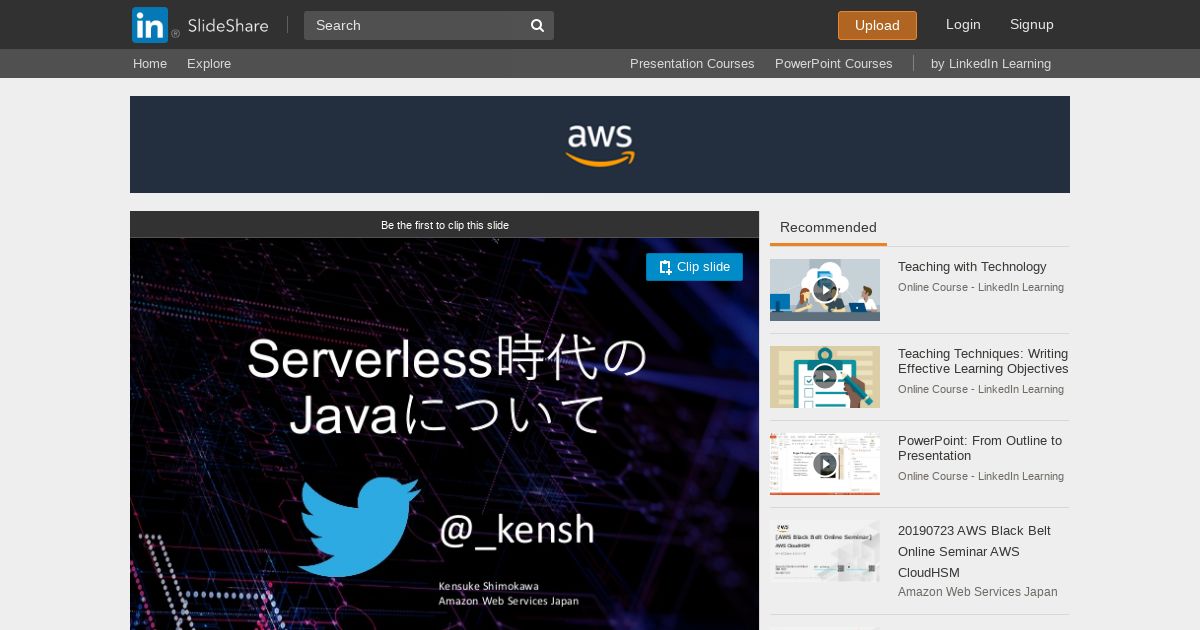Click the blue Twitter bird on the slide

pos(359,527)
